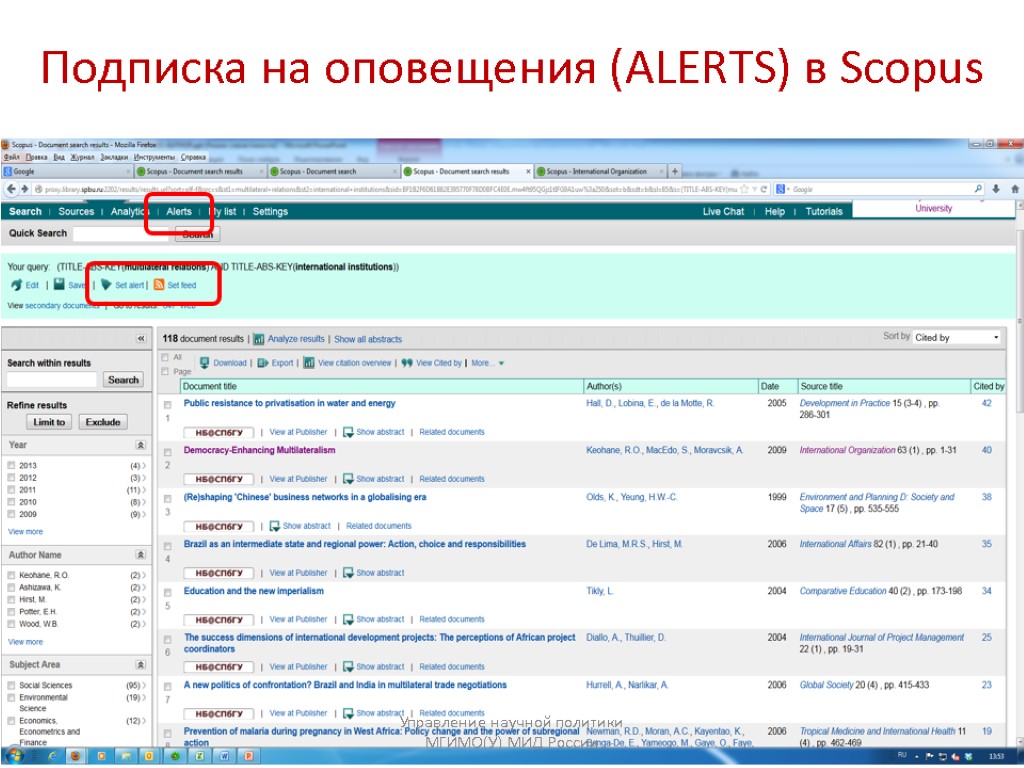Check the 2013 year filter
The width and height of the screenshot is (1024, 768).
click(11, 466)
